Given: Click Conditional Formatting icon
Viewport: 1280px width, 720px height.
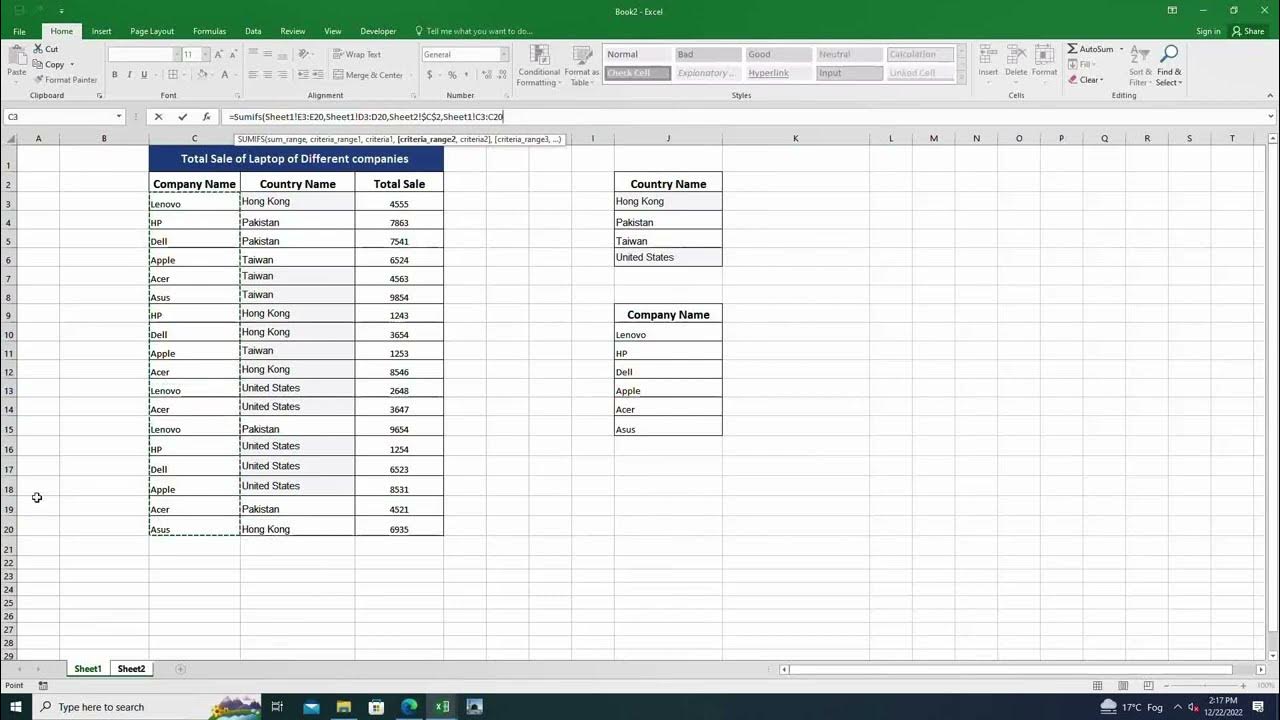Looking at the screenshot, I should point(539,55).
